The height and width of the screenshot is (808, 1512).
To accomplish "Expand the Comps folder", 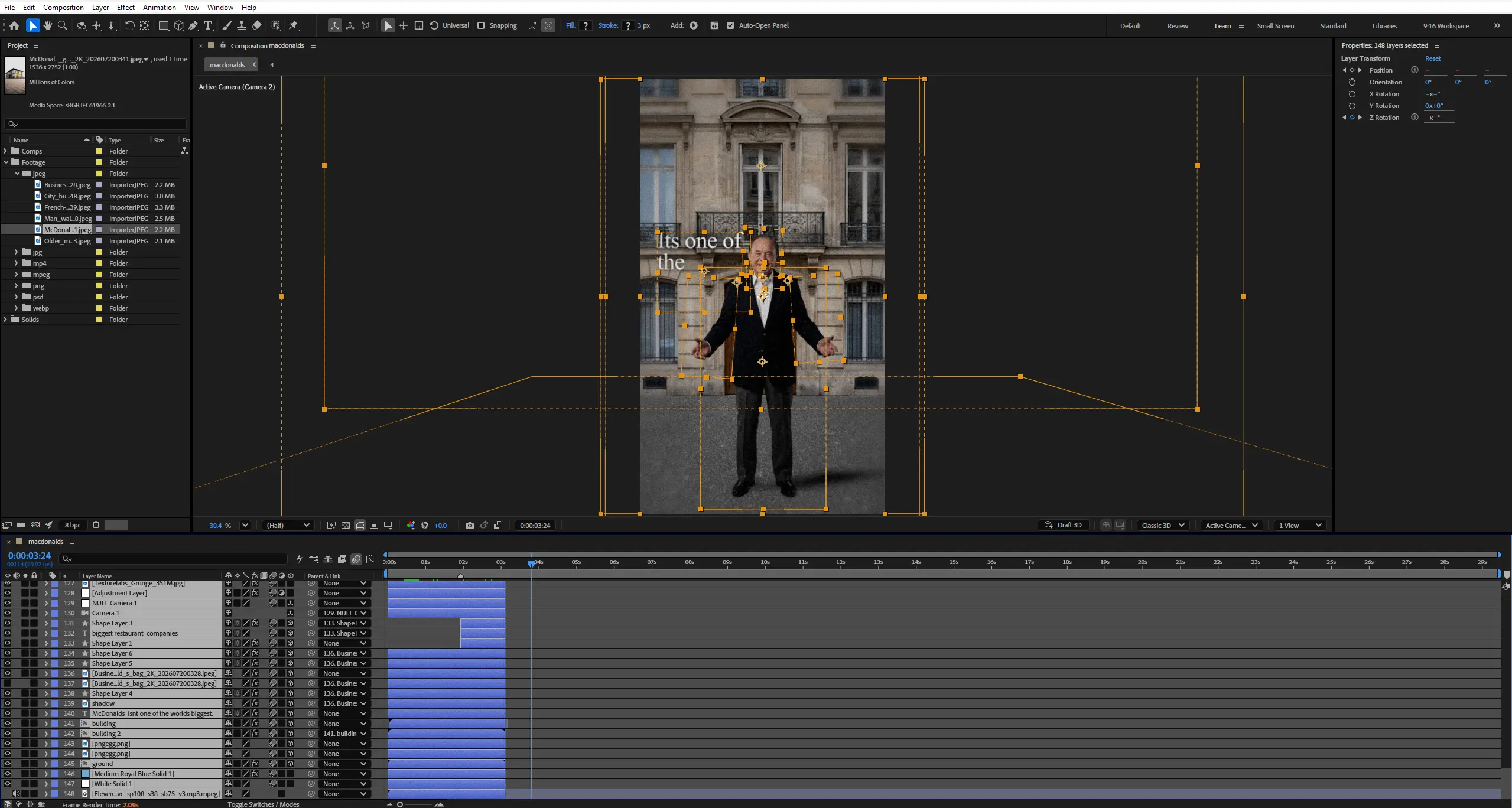I will [6, 151].
